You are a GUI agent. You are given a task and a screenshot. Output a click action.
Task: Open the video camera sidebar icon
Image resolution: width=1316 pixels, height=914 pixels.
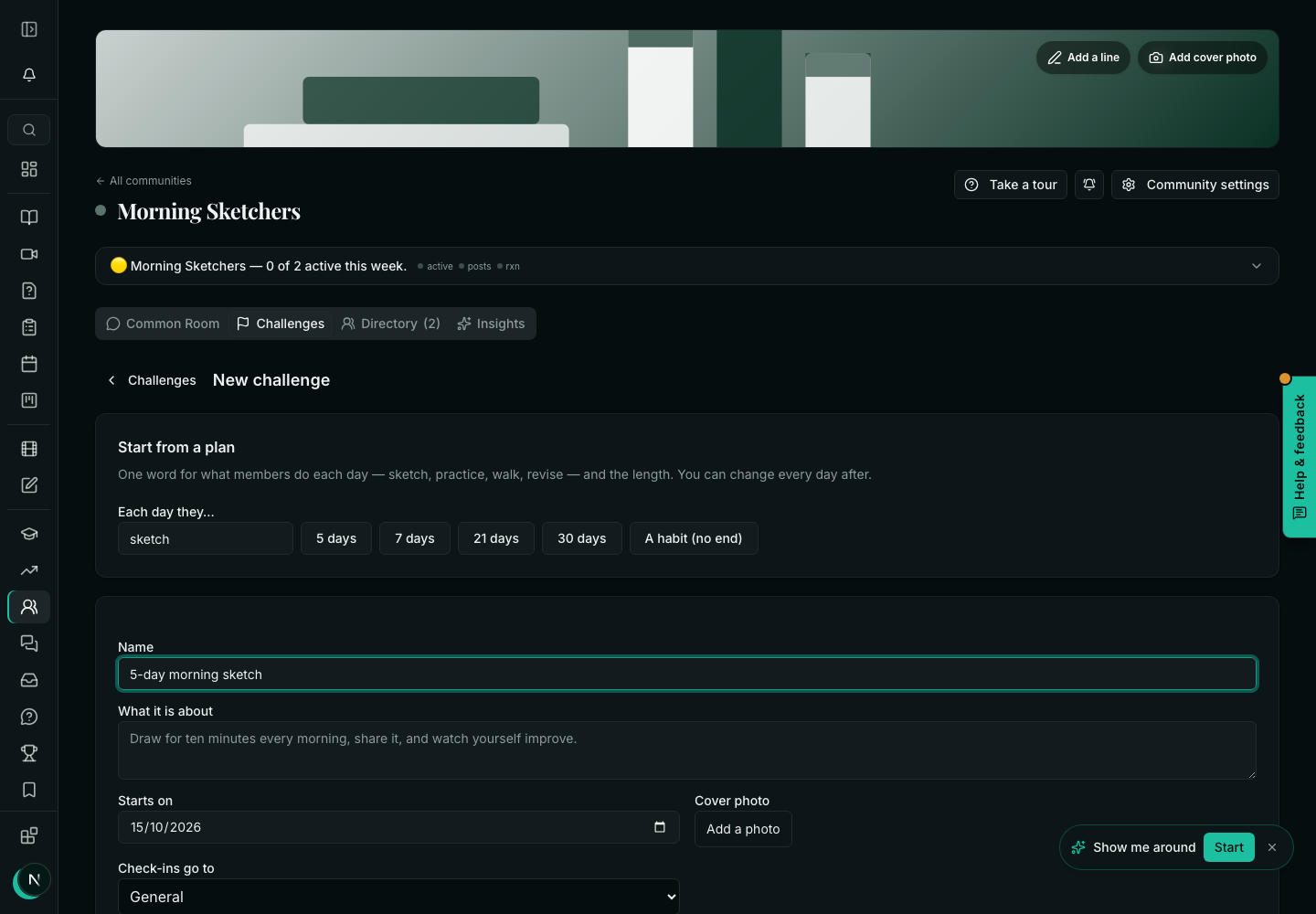29,254
